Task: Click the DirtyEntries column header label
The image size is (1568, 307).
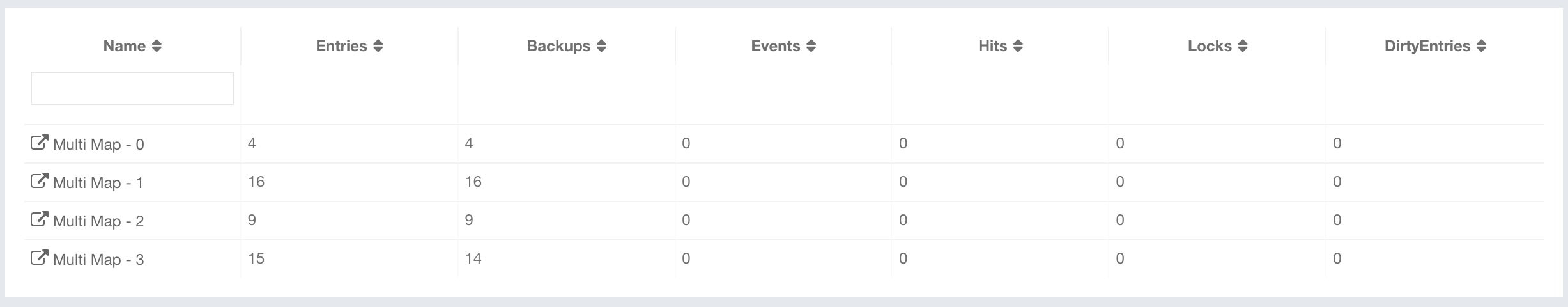Action: tap(1427, 46)
